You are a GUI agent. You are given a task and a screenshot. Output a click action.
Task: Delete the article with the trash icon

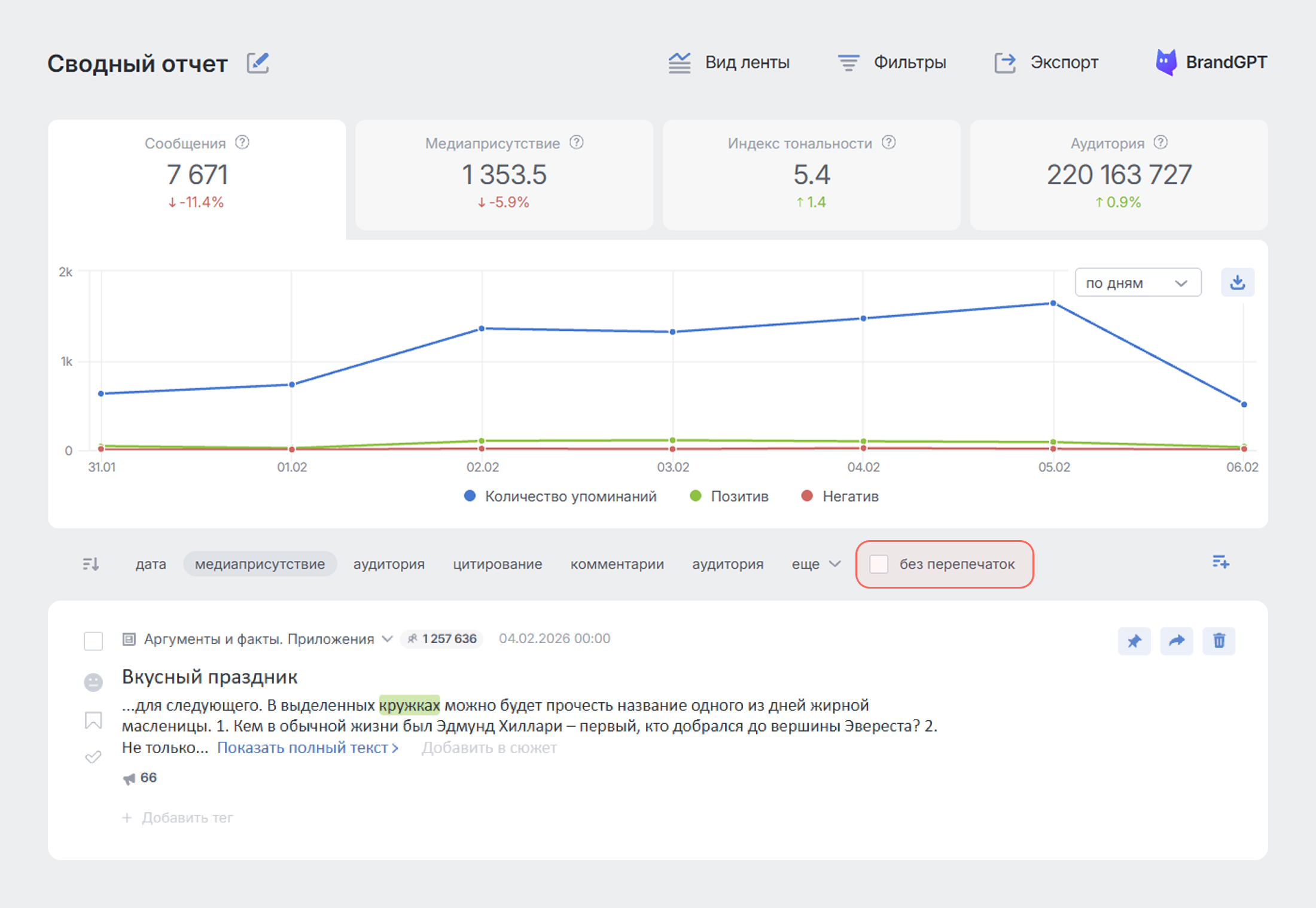(x=1218, y=641)
